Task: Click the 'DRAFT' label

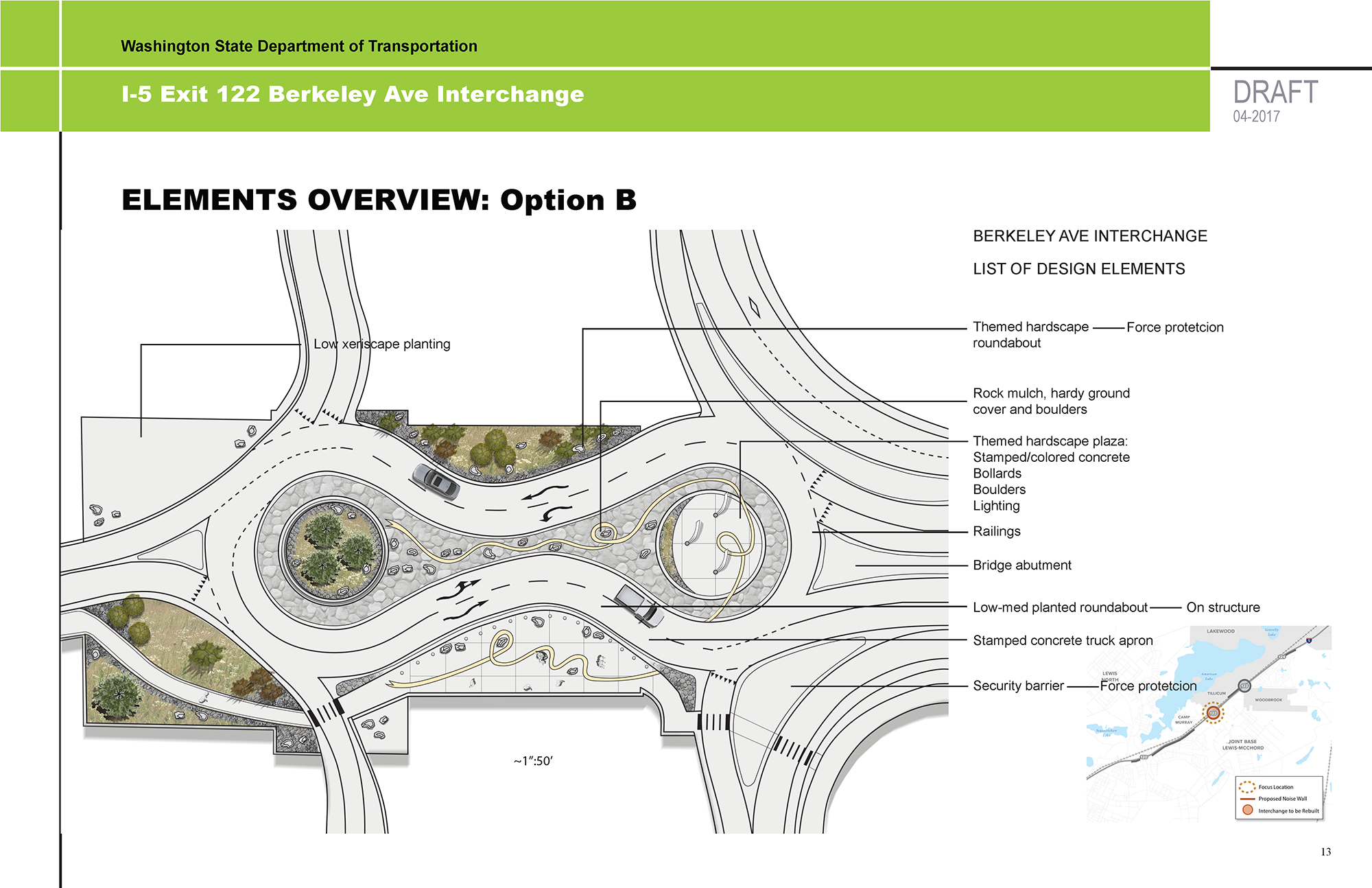Action: click(1275, 93)
